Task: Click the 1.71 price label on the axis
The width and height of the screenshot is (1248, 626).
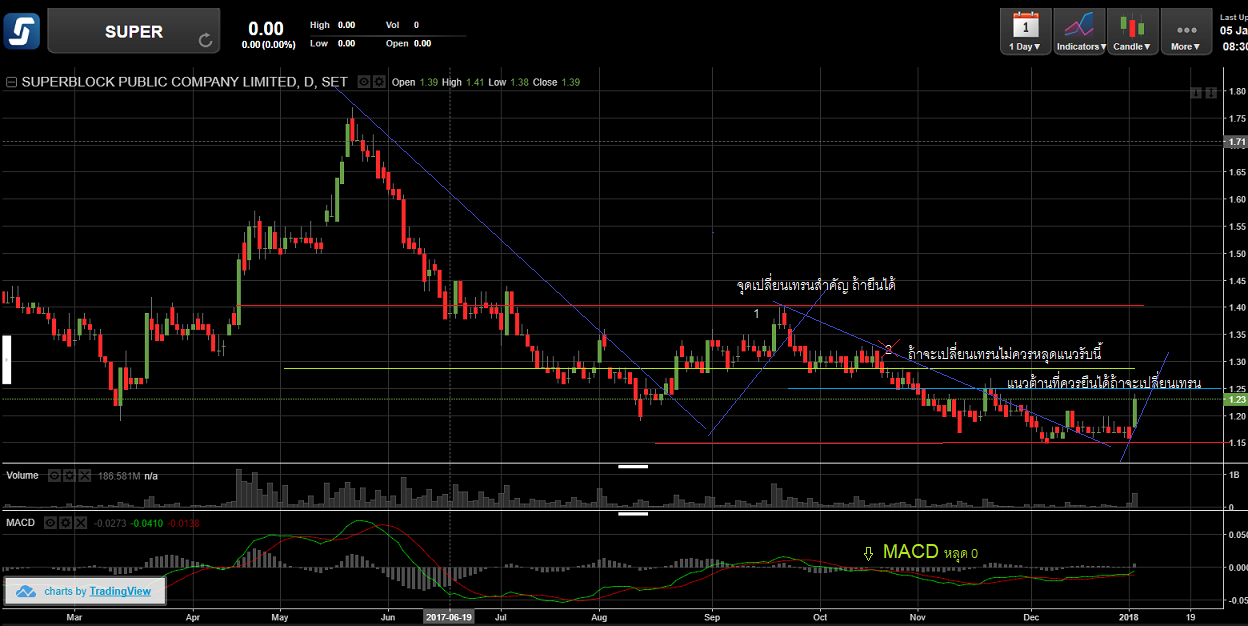Action: [1237, 142]
